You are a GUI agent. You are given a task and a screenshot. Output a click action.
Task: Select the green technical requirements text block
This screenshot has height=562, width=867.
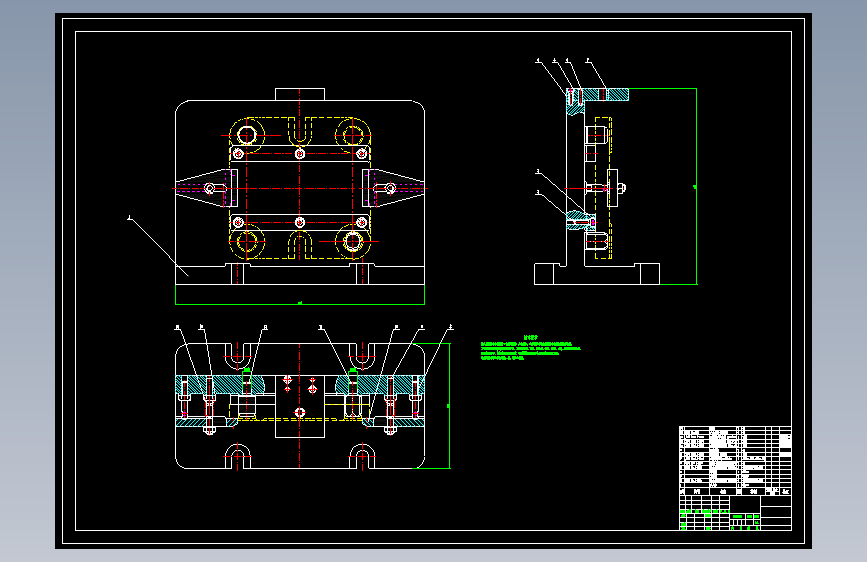531,348
